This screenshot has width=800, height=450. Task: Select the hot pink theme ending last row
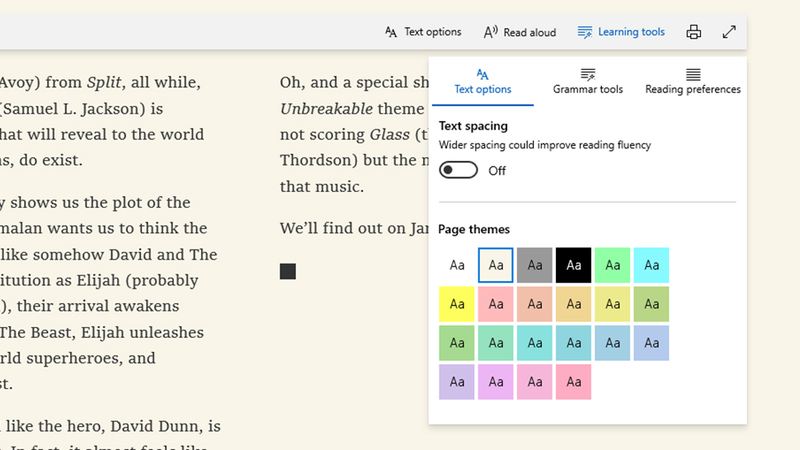[573, 382]
